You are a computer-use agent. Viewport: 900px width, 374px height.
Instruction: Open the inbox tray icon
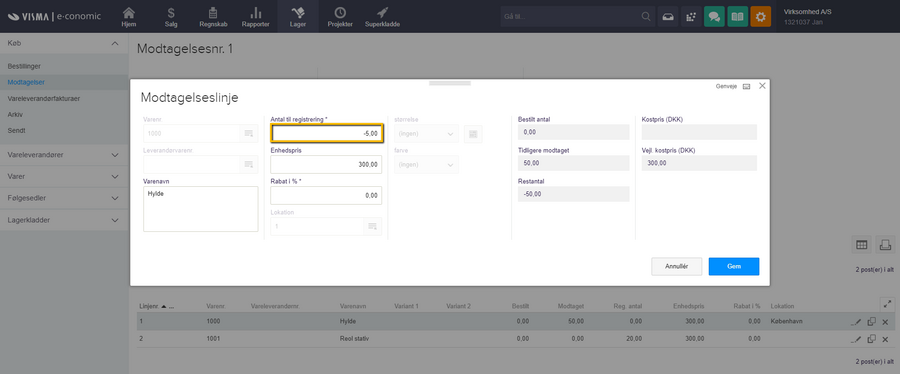pos(668,17)
